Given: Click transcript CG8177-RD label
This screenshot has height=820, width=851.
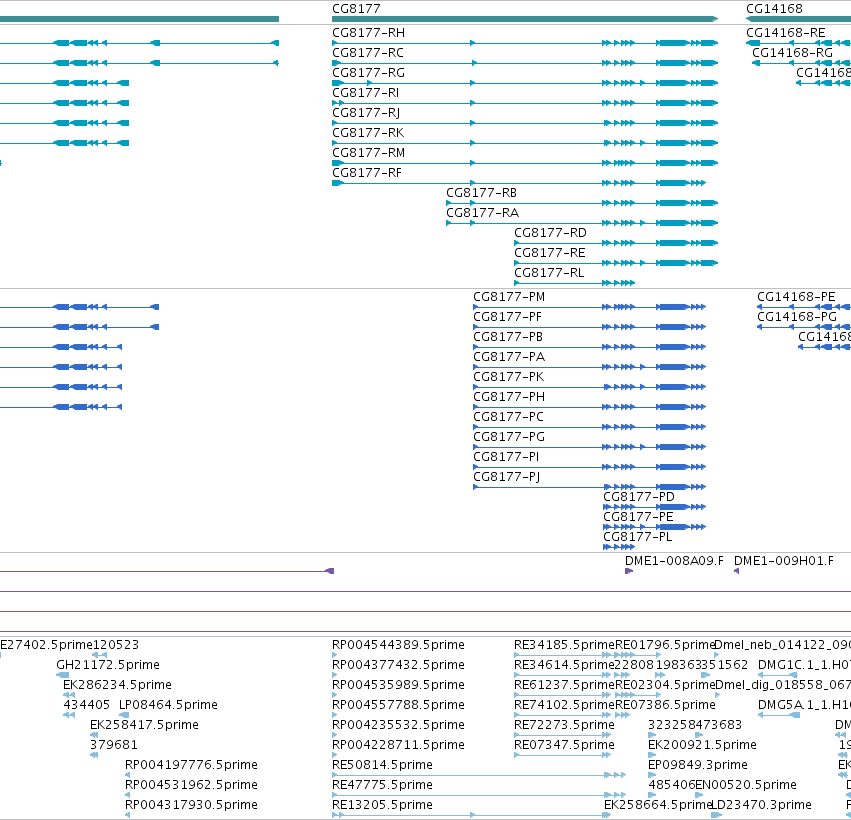Looking at the screenshot, I should 550,233.
